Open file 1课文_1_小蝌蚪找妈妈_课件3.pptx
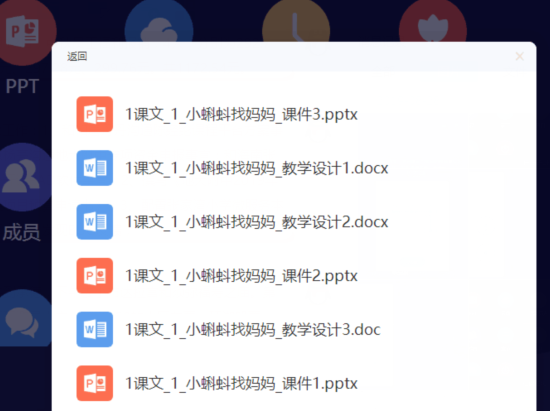The height and width of the screenshot is (411, 550). [x=241, y=114]
